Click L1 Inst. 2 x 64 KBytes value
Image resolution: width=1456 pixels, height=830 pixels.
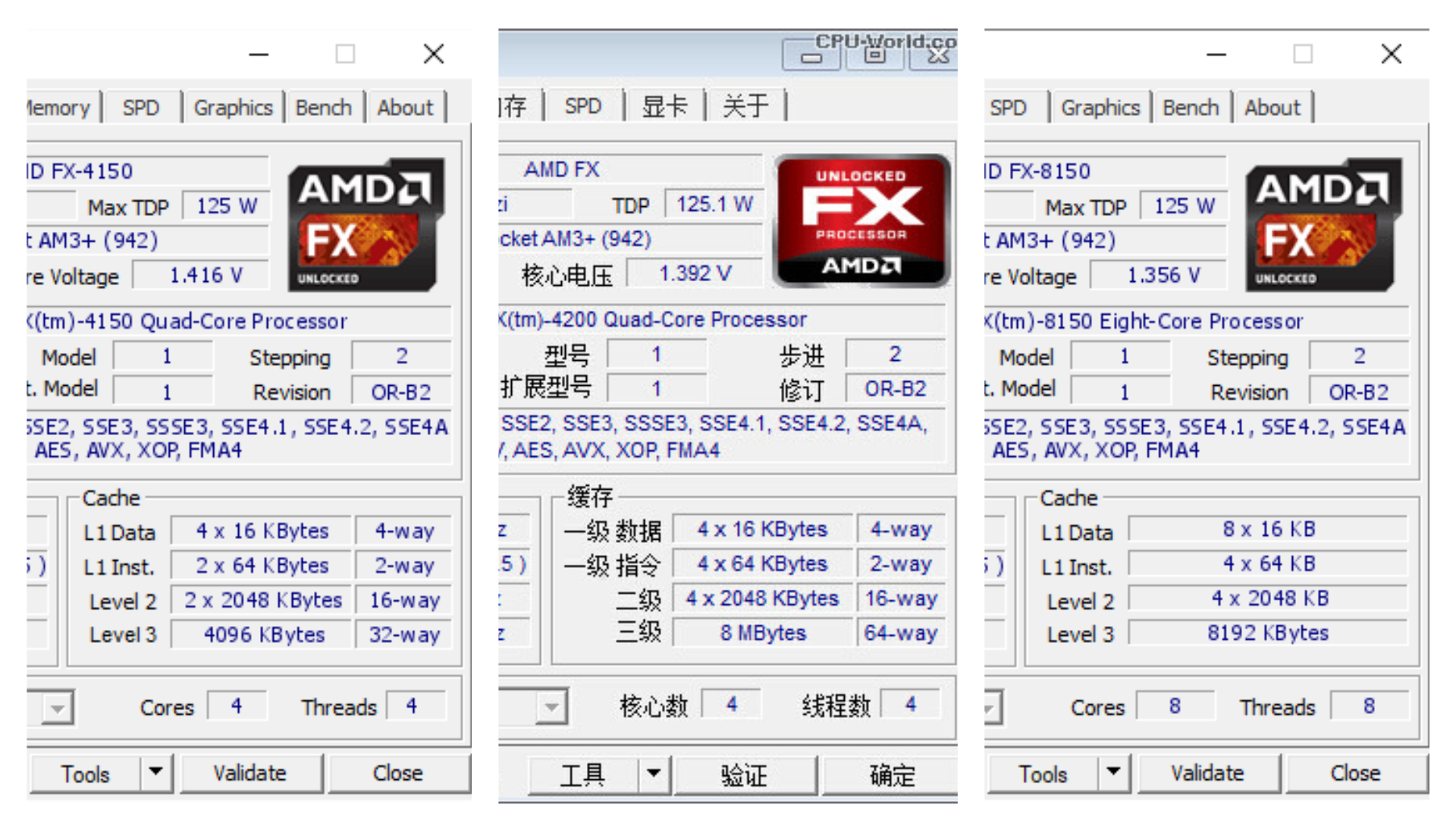(x=262, y=565)
